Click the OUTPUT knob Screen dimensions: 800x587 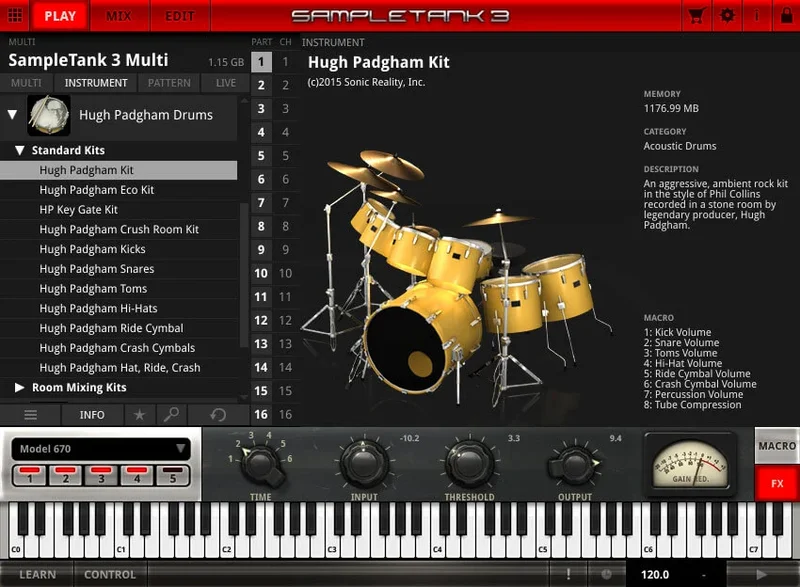574,464
